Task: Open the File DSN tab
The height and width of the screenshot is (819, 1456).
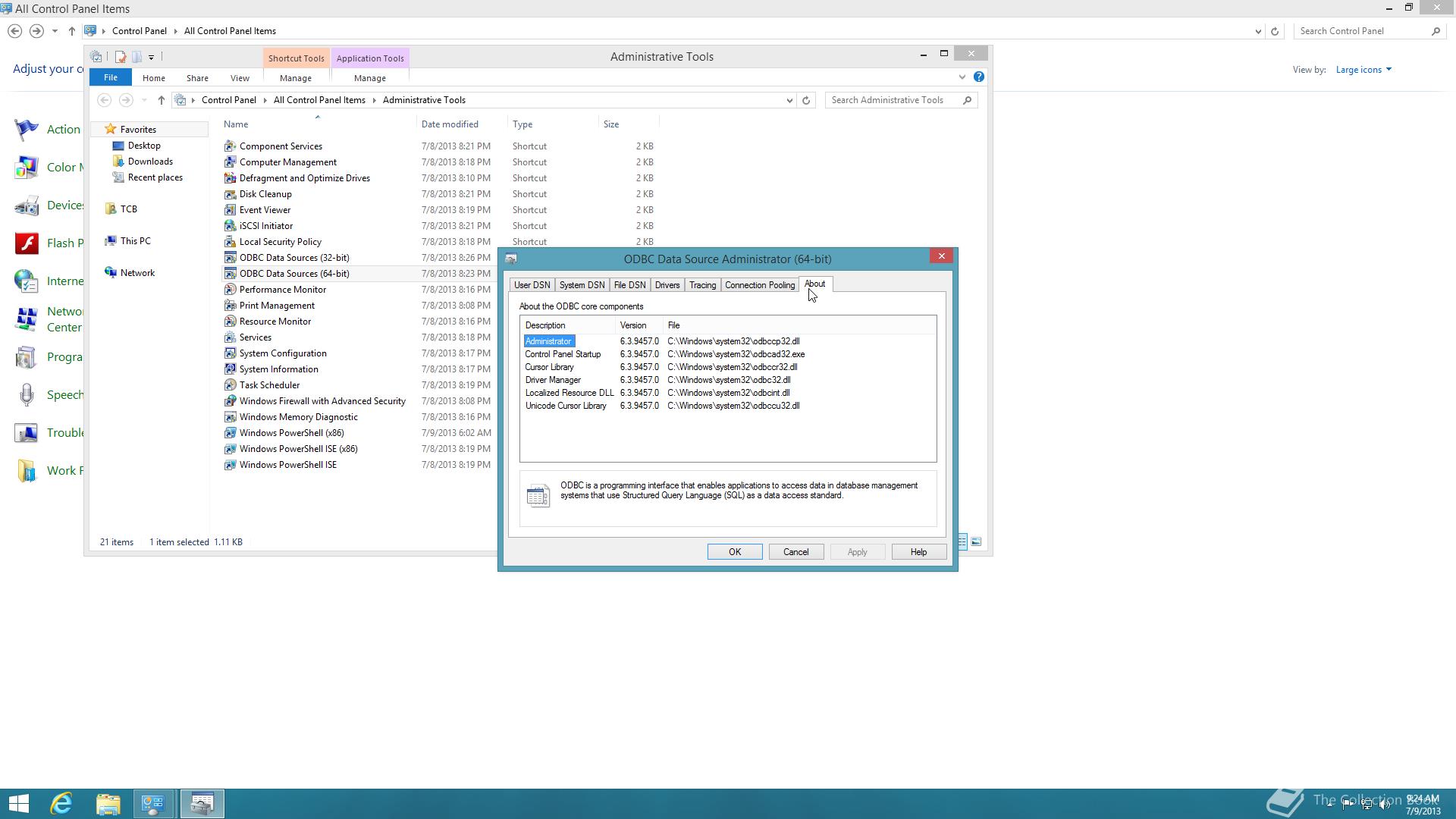Action: pyautogui.click(x=629, y=285)
